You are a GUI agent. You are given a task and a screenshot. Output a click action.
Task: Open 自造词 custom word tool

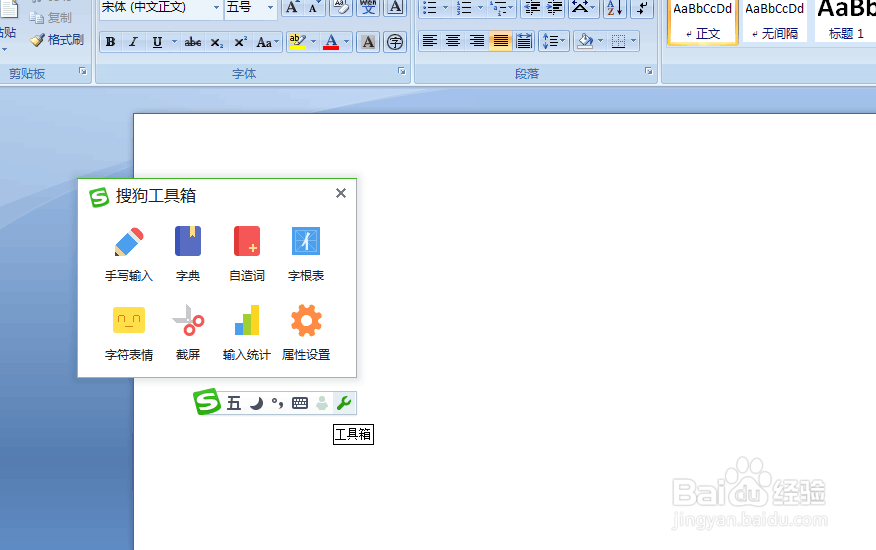tap(247, 253)
